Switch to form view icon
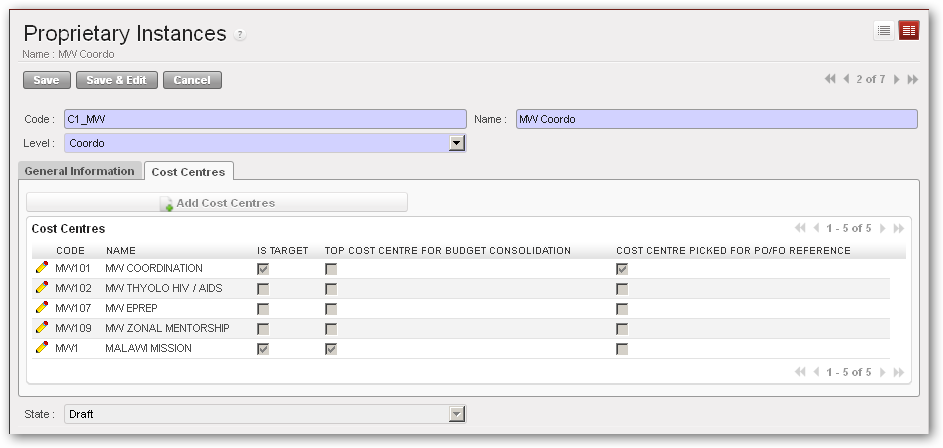 coord(908,31)
